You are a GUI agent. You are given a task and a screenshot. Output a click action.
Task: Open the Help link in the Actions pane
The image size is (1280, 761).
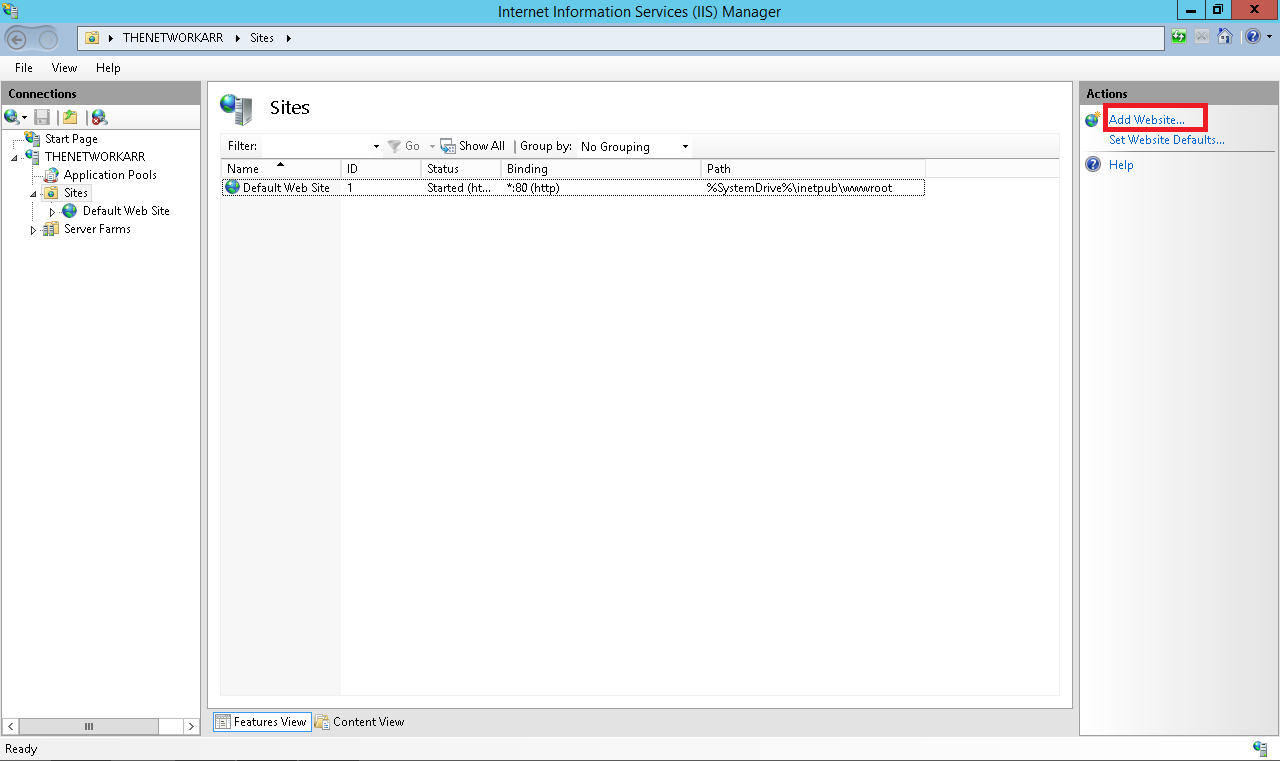1121,165
